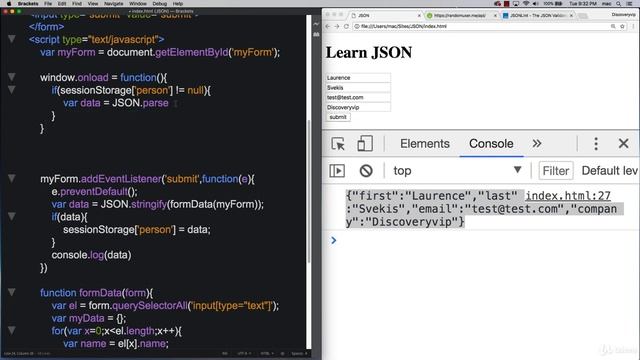Screen dimensions: 640x360
Task: Show the console sidebar icon
Action: [337, 171]
